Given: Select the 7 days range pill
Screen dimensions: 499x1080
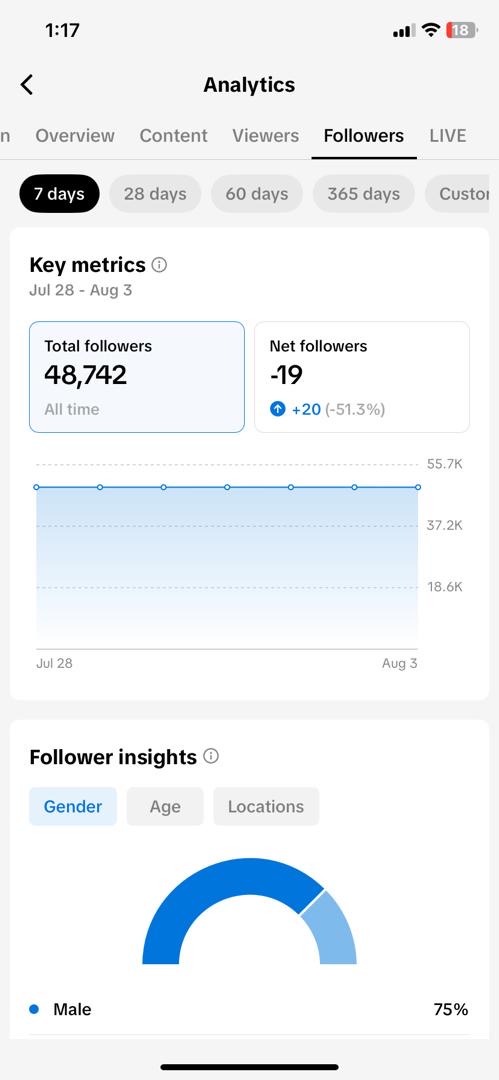Looking at the screenshot, I should [59, 194].
